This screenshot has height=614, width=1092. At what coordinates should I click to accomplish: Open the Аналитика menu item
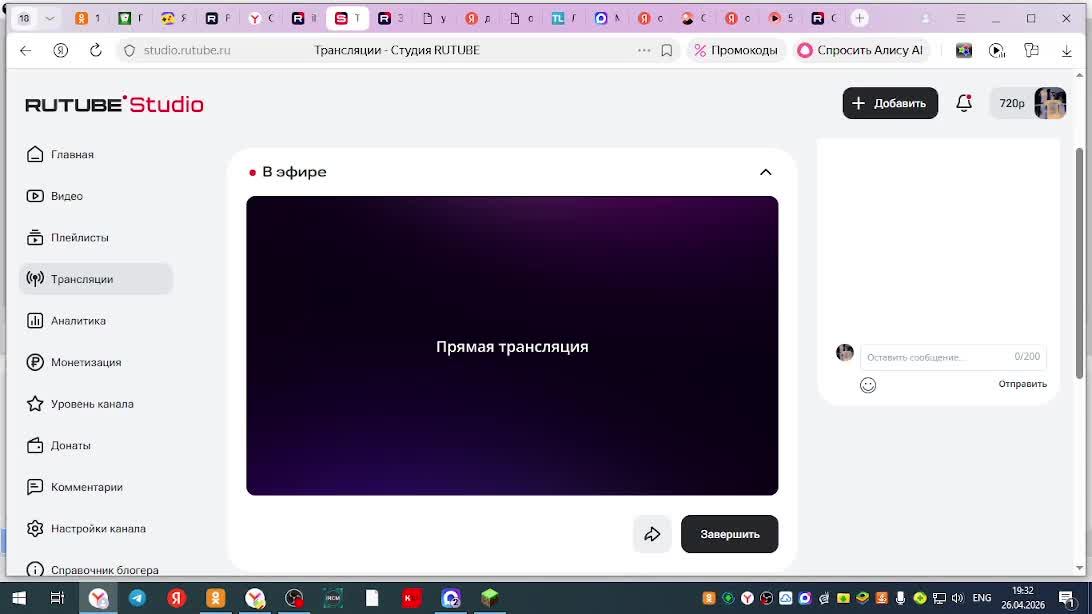(78, 321)
